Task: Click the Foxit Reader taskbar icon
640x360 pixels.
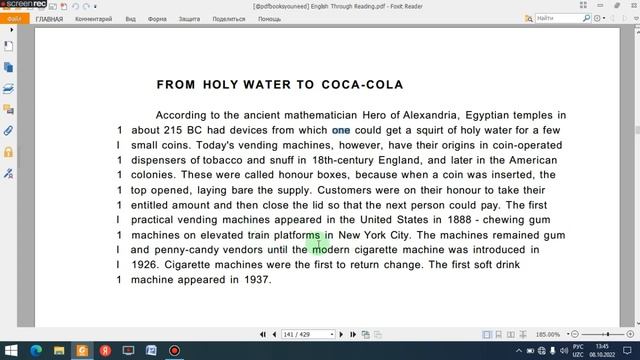Action: 82,351
